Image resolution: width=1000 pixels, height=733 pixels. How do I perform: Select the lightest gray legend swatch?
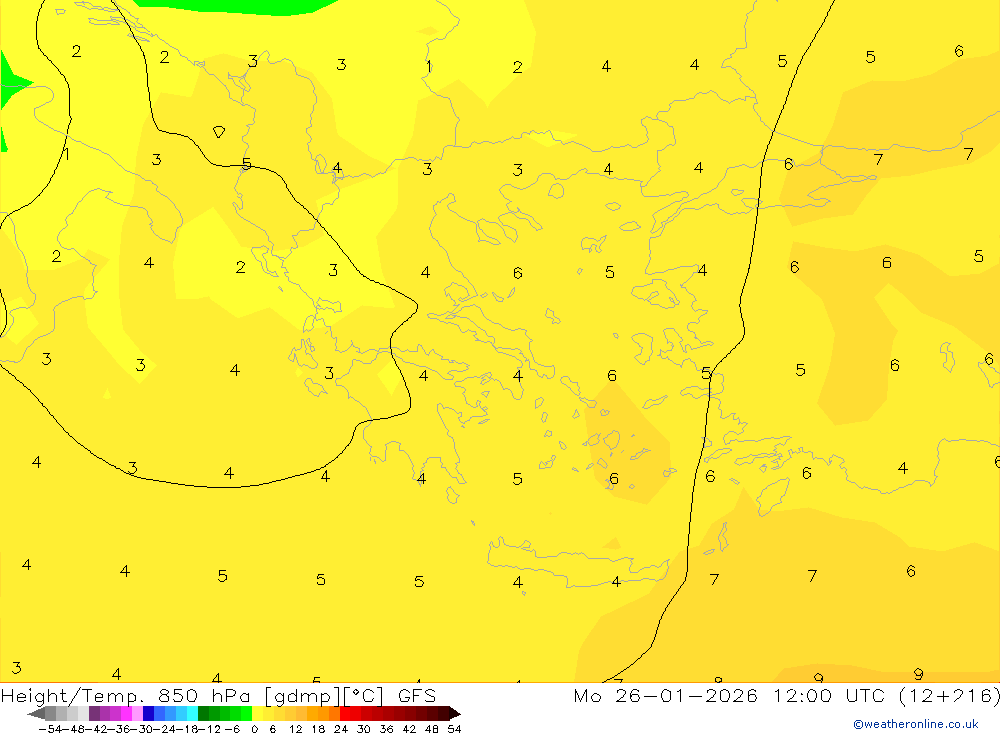coord(83,713)
